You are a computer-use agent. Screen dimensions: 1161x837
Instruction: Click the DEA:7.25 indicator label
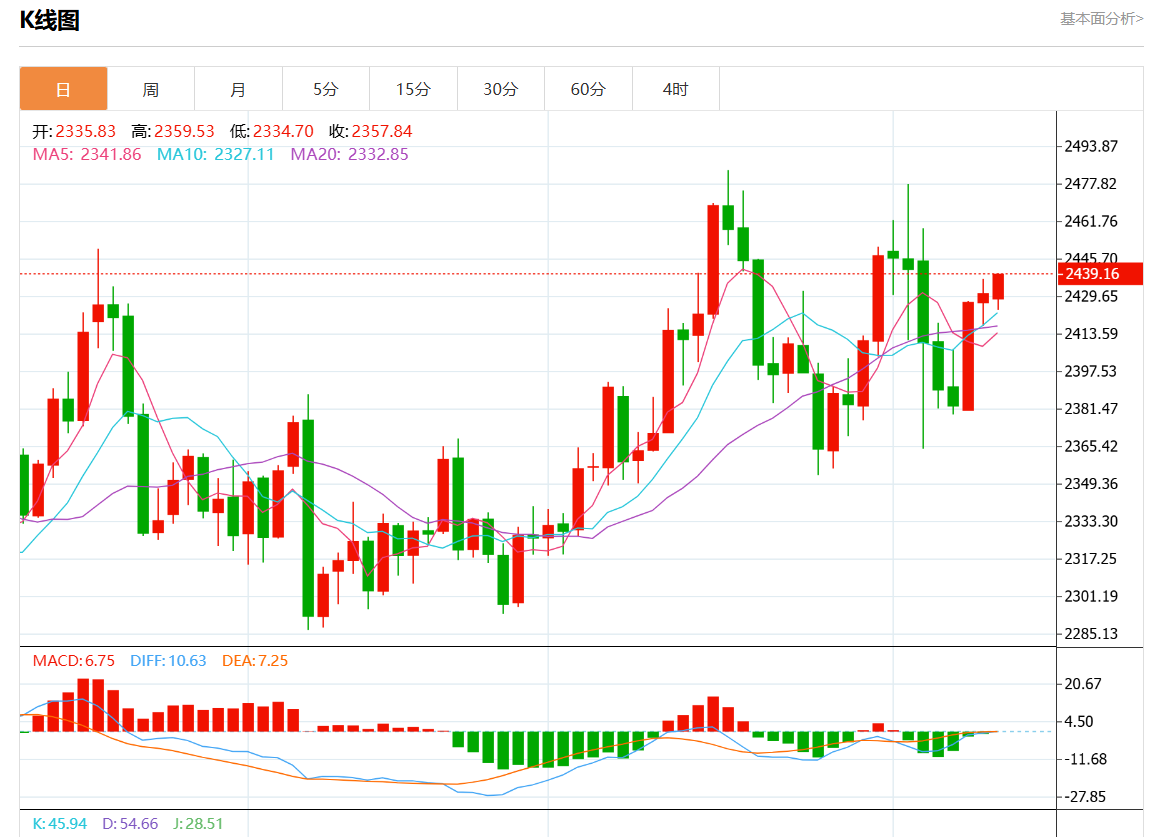pos(255,661)
